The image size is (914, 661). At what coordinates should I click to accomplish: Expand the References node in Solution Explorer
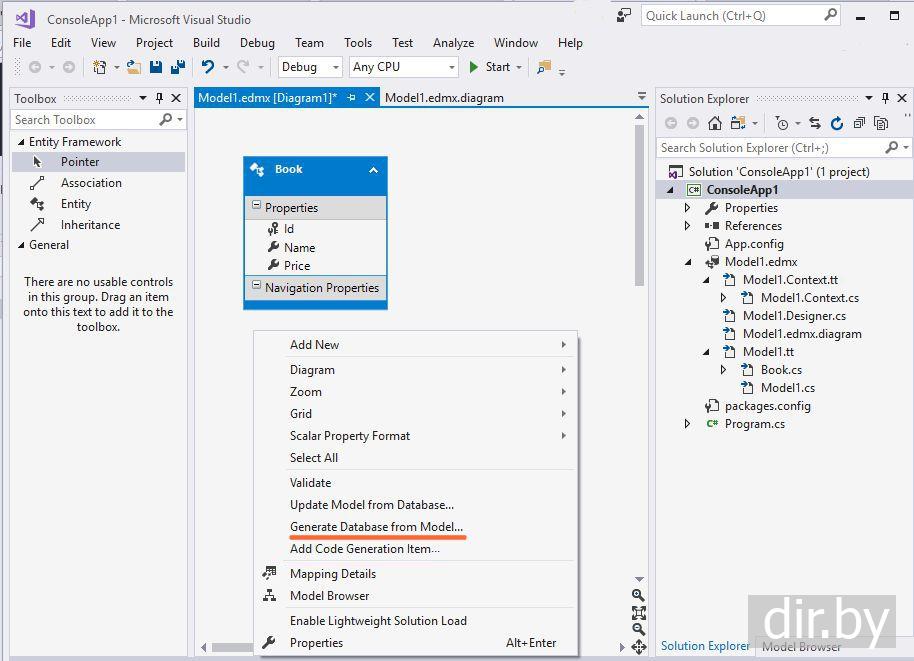pyautogui.click(x=687, y=226)
